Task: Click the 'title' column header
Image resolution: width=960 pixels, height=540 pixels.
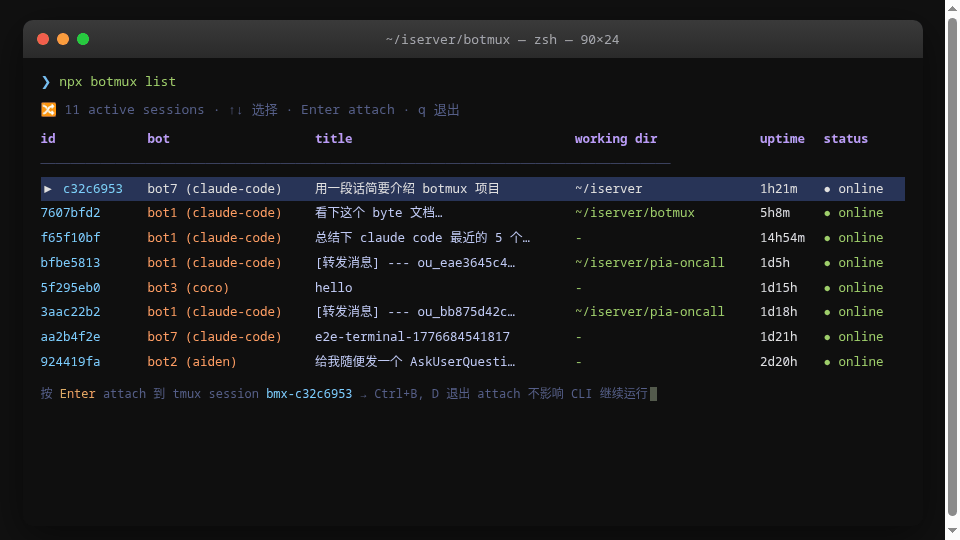Action: coord(334,138)
